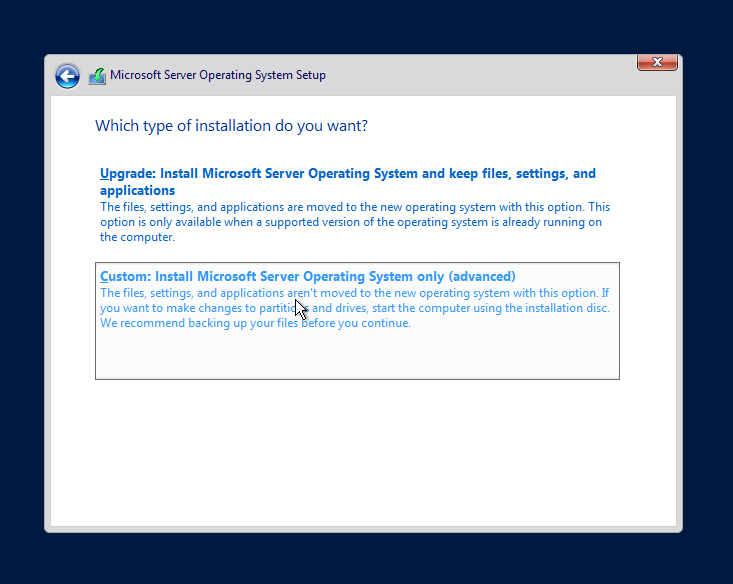The image size is (733, 584).
Task: Click the dark blue background outside the dialog
Action: [20, 300]
